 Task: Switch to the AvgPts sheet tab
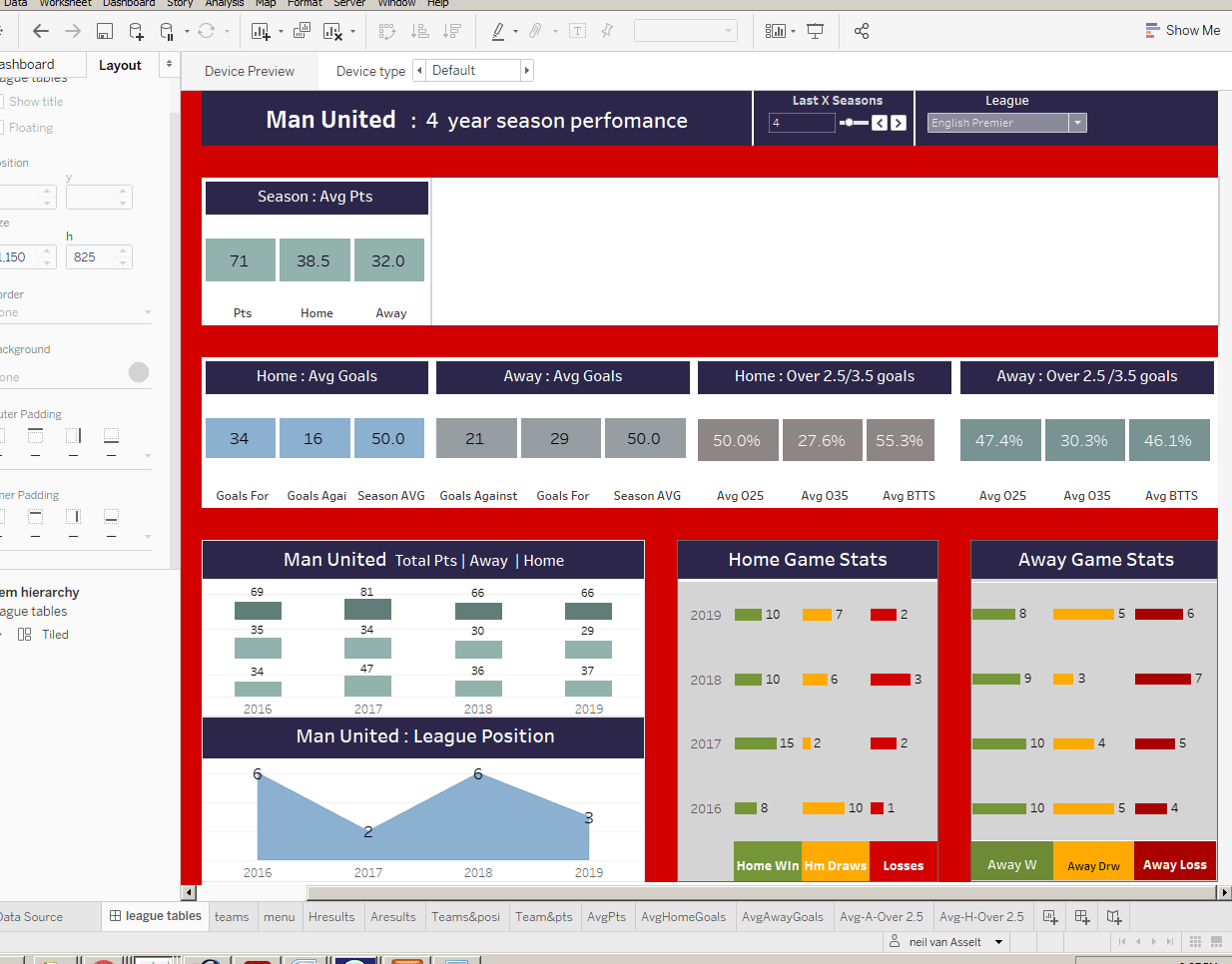pos(607,916)
